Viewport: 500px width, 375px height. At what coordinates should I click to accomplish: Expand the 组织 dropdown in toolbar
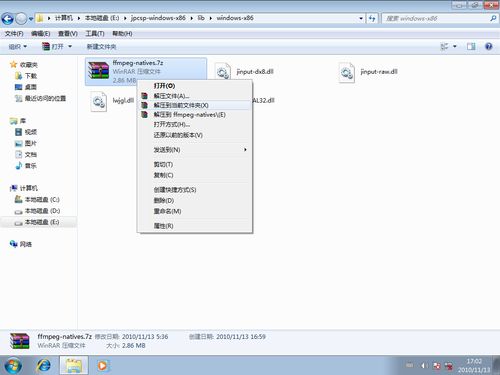18,47
